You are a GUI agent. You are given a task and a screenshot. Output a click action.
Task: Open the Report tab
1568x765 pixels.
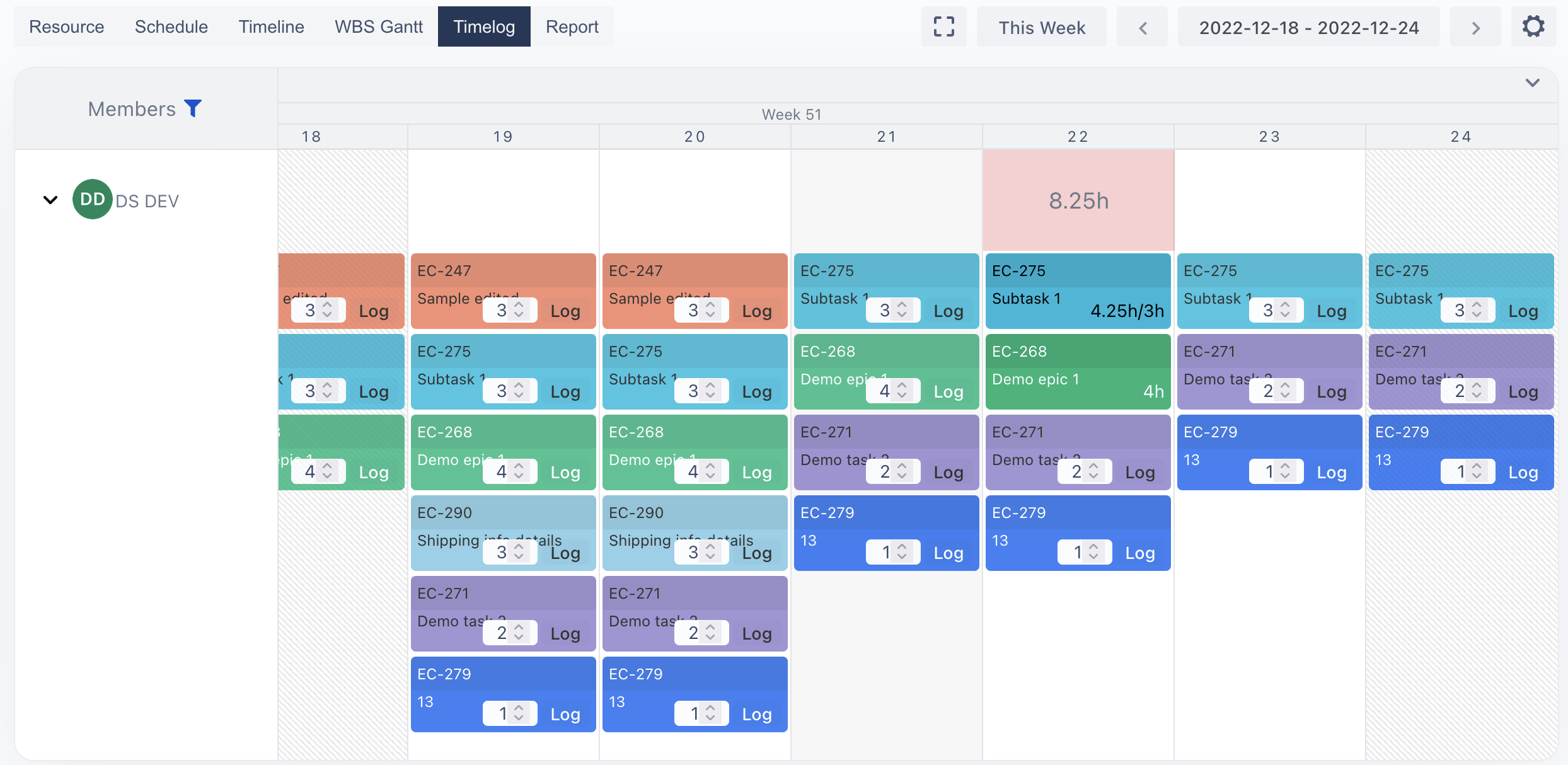tap(572, 27)
